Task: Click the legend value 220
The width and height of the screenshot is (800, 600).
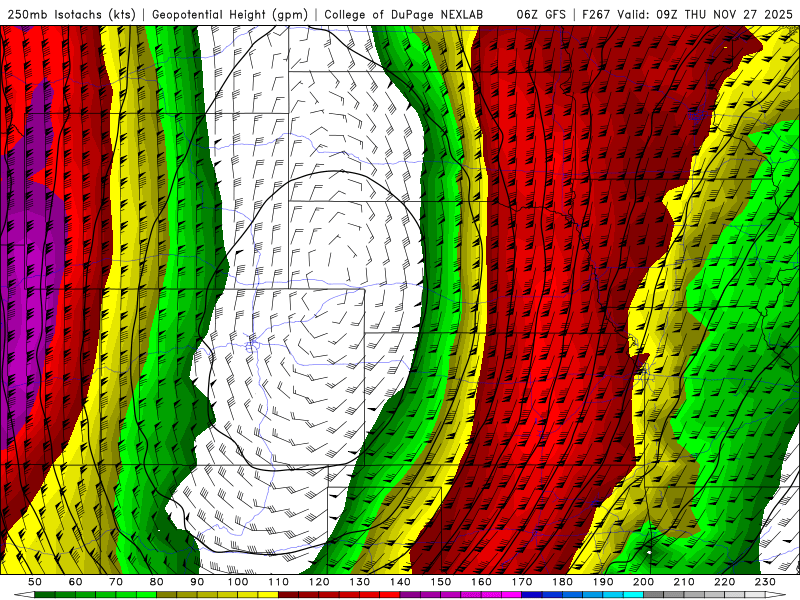Action: point(725,582)
